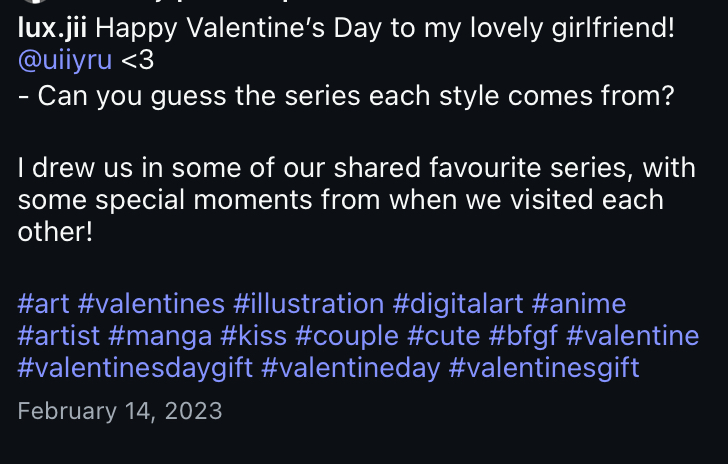Open the #valentinesdaygift hashtag

[136, 368]
